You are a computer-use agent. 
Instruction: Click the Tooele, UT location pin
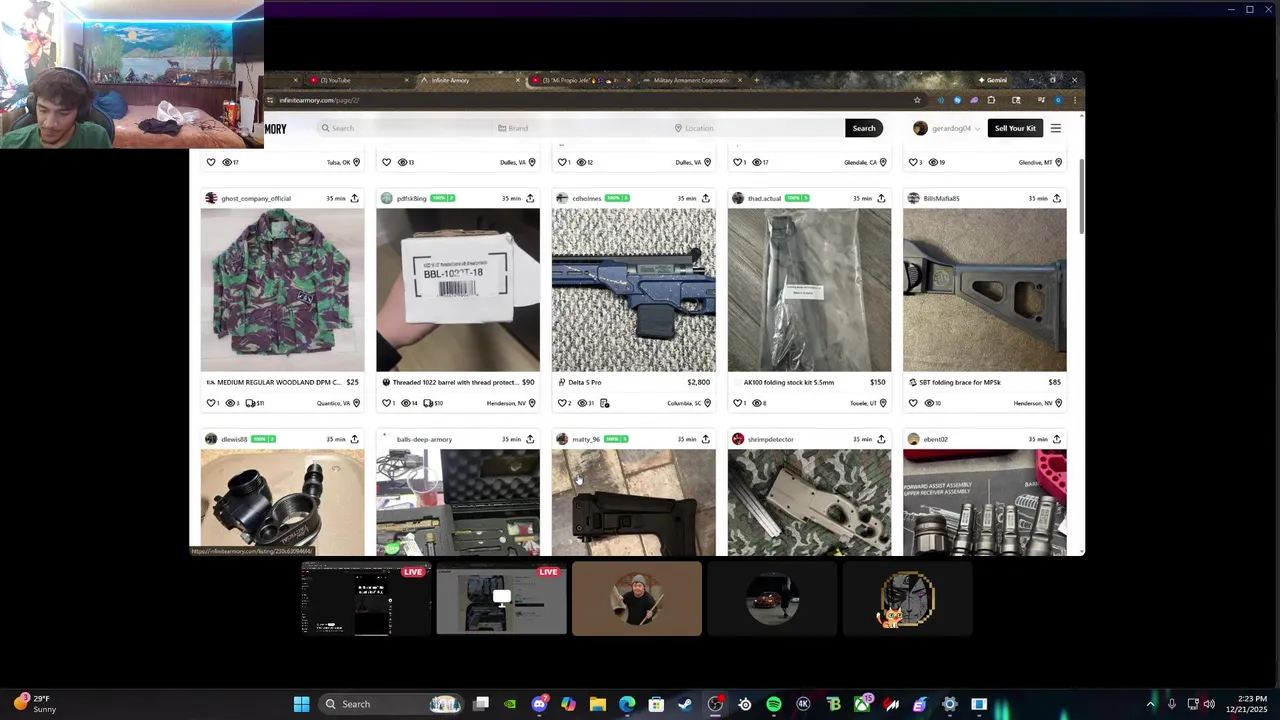pyautogui.click(x=883, y=403)
